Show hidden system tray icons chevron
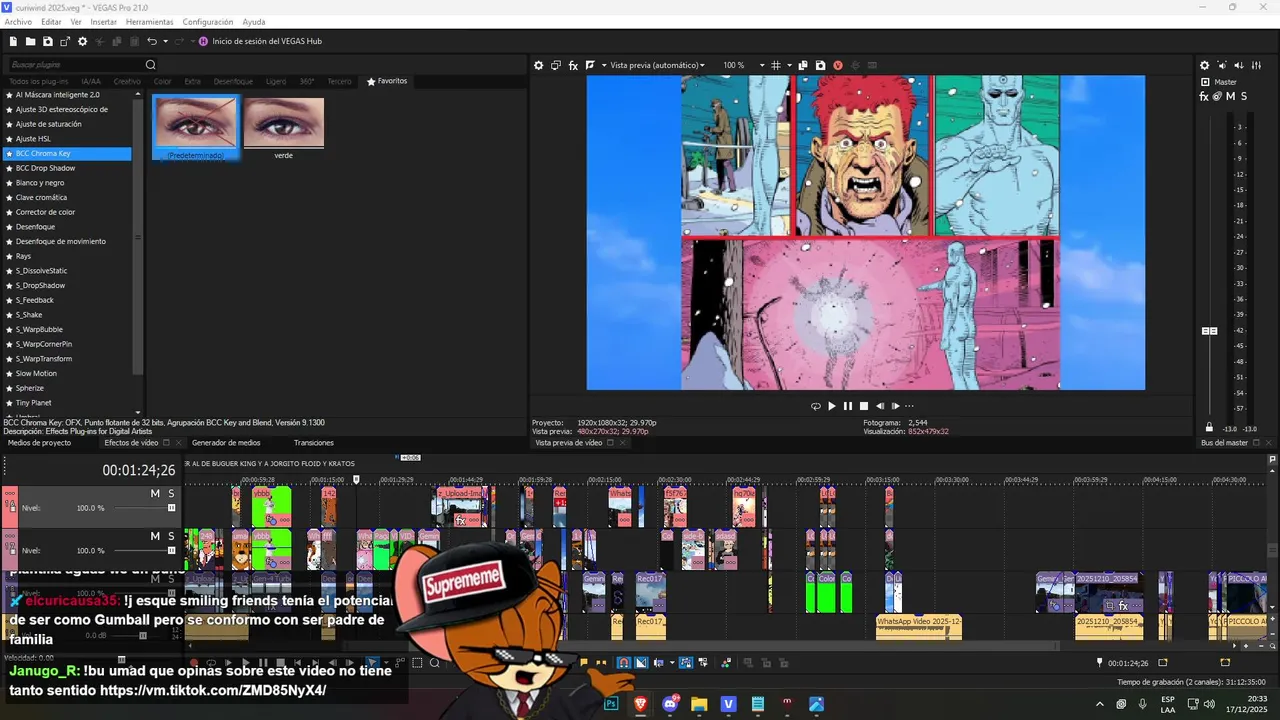The image size is (1280, 720). pos(1099,704)
